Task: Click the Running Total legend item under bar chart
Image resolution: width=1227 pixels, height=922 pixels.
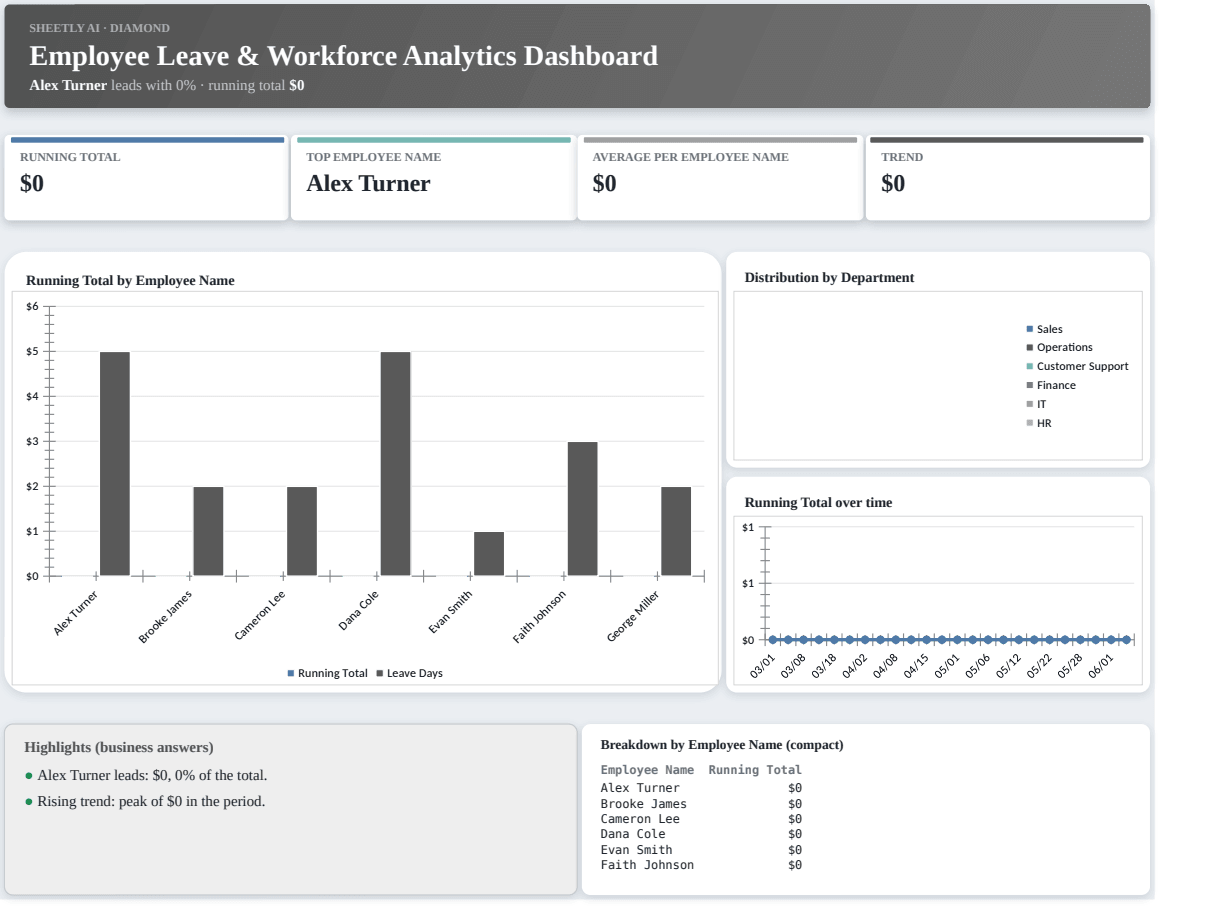Action: pyautogui.click(x=327, y=673)
